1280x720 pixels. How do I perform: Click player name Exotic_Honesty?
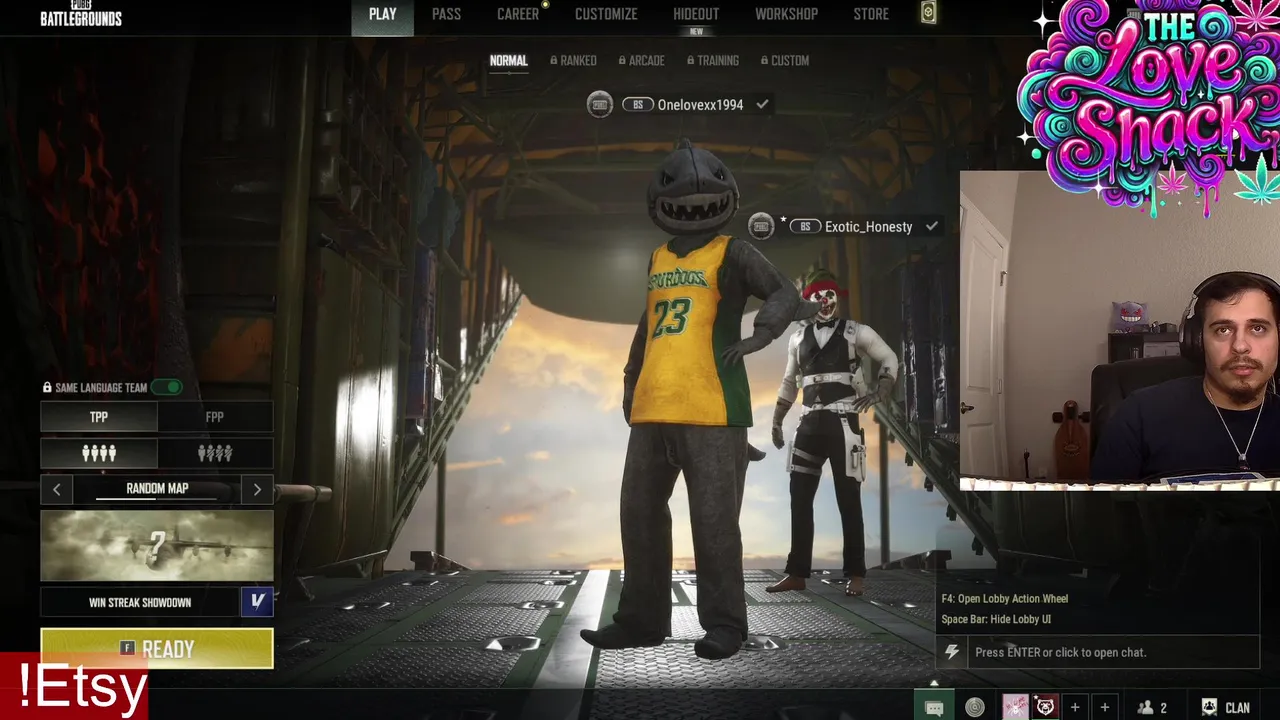[868, 226]
